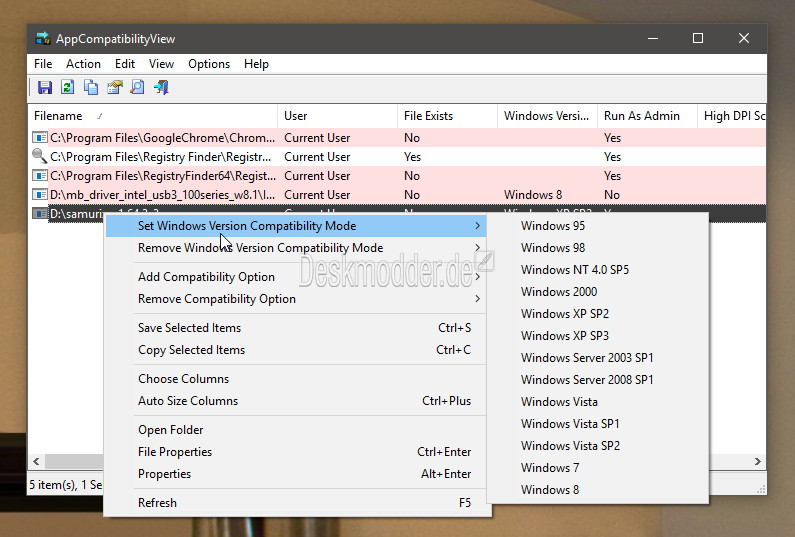The image size is (795, 537).
Task: Click the file icon of the GoogleChrome row
Action: pos(40,137)
